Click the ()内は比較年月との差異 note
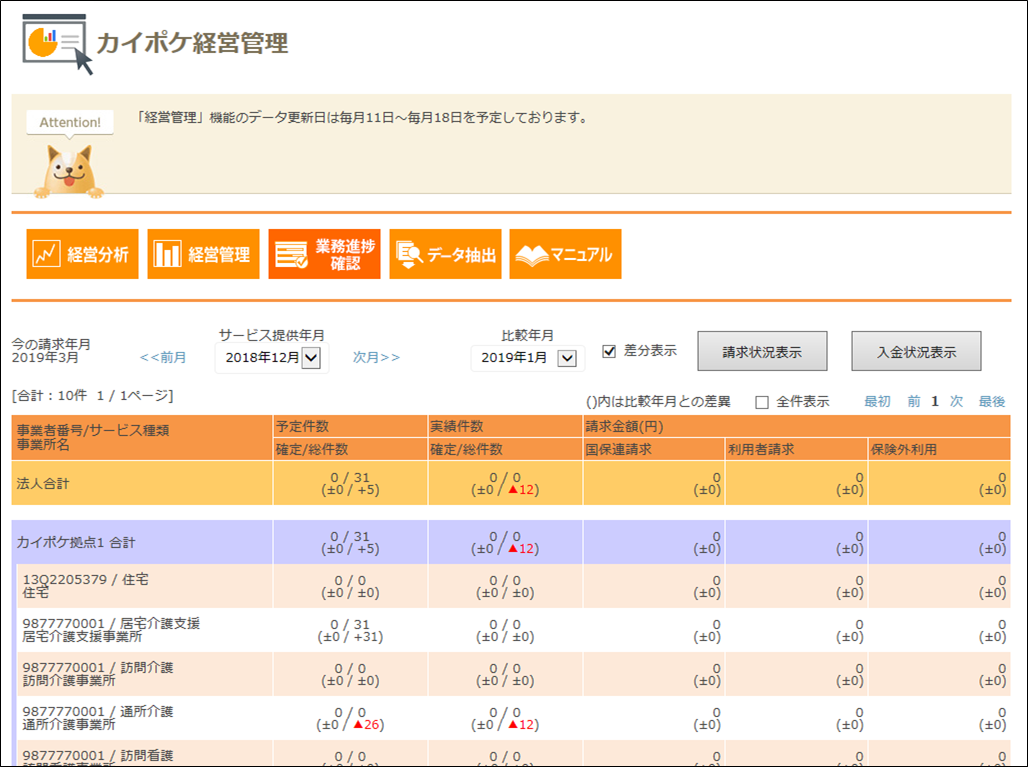Screen dimensions: 1028x767 (658, 401)
